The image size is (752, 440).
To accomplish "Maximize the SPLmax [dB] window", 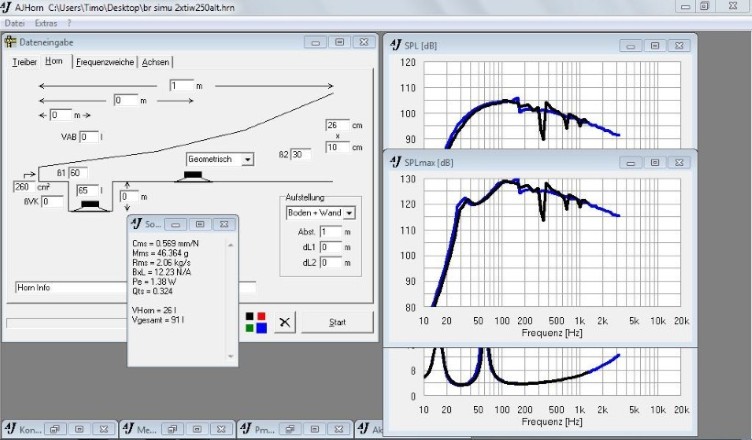I will point(655,163).
